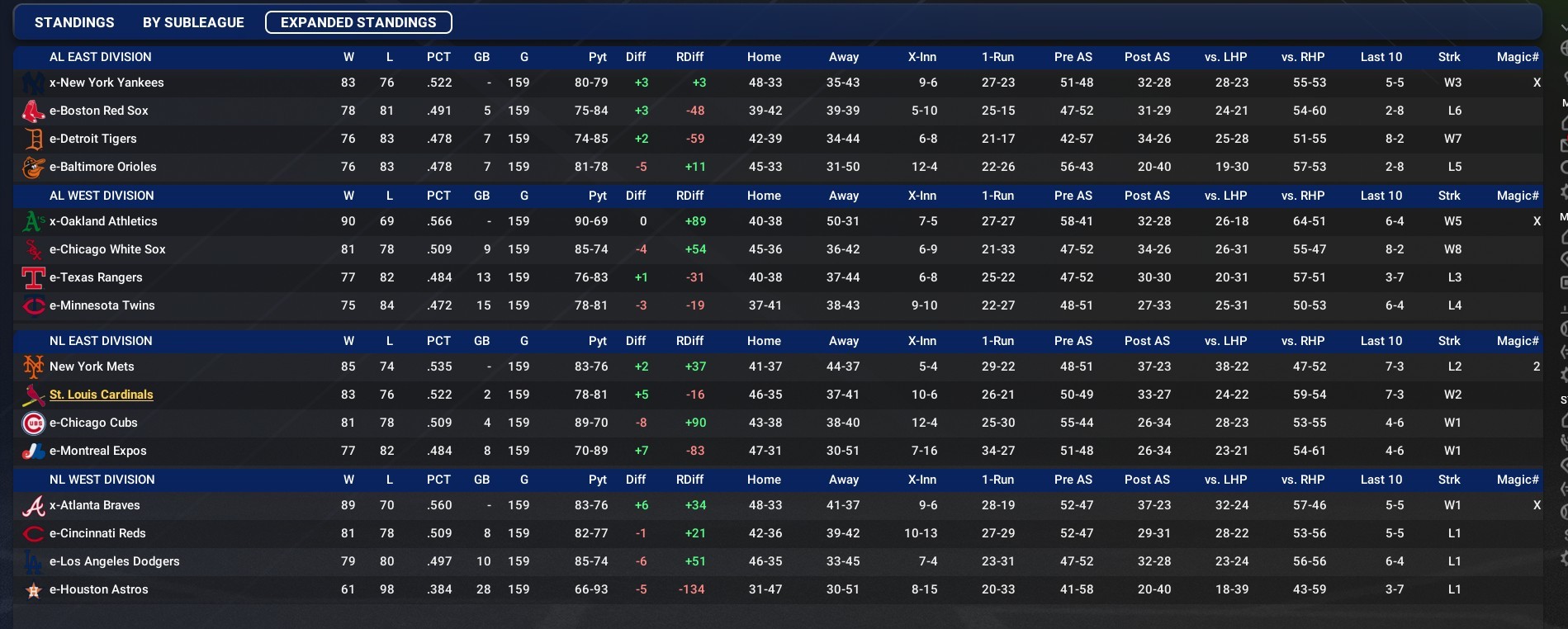Screen dimensions: 1568x629
Task: Click the New York Mets logo icon
Action: [33, 367]
